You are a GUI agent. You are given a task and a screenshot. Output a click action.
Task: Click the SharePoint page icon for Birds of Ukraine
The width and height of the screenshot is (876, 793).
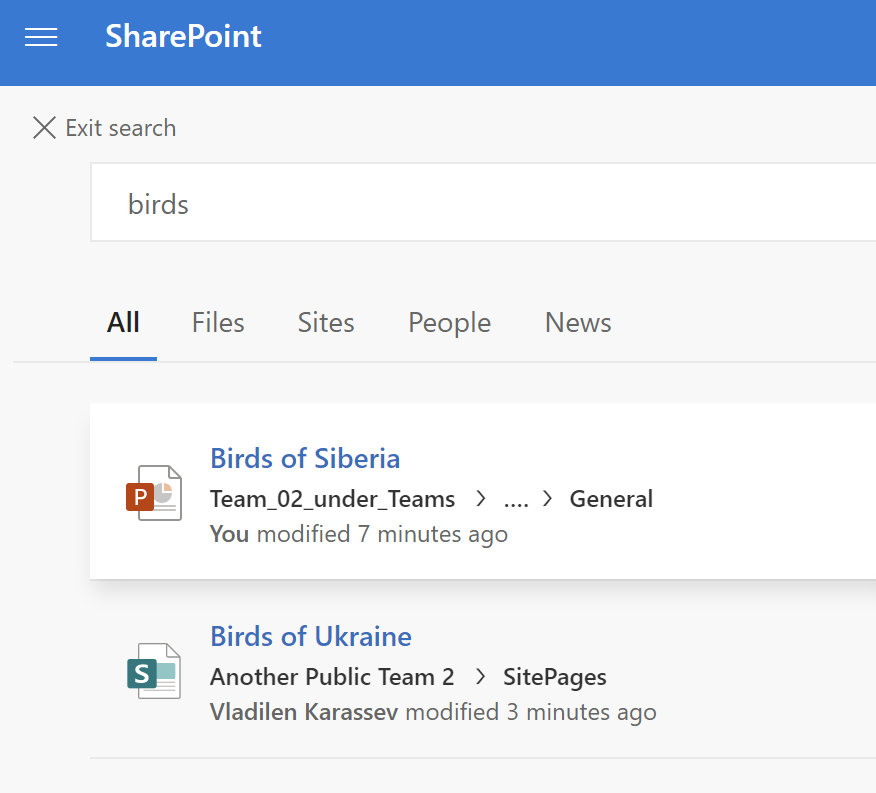[154, 671]
